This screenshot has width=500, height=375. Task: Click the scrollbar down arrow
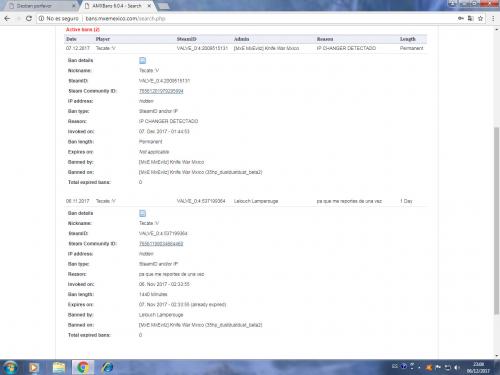point(497,356)
